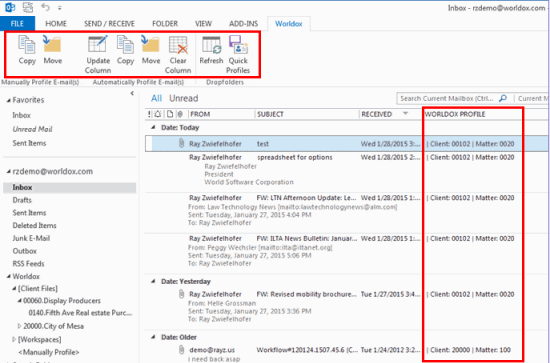
Task: Collapse the 00060.Display Producers node
Action: pos(20,301)
